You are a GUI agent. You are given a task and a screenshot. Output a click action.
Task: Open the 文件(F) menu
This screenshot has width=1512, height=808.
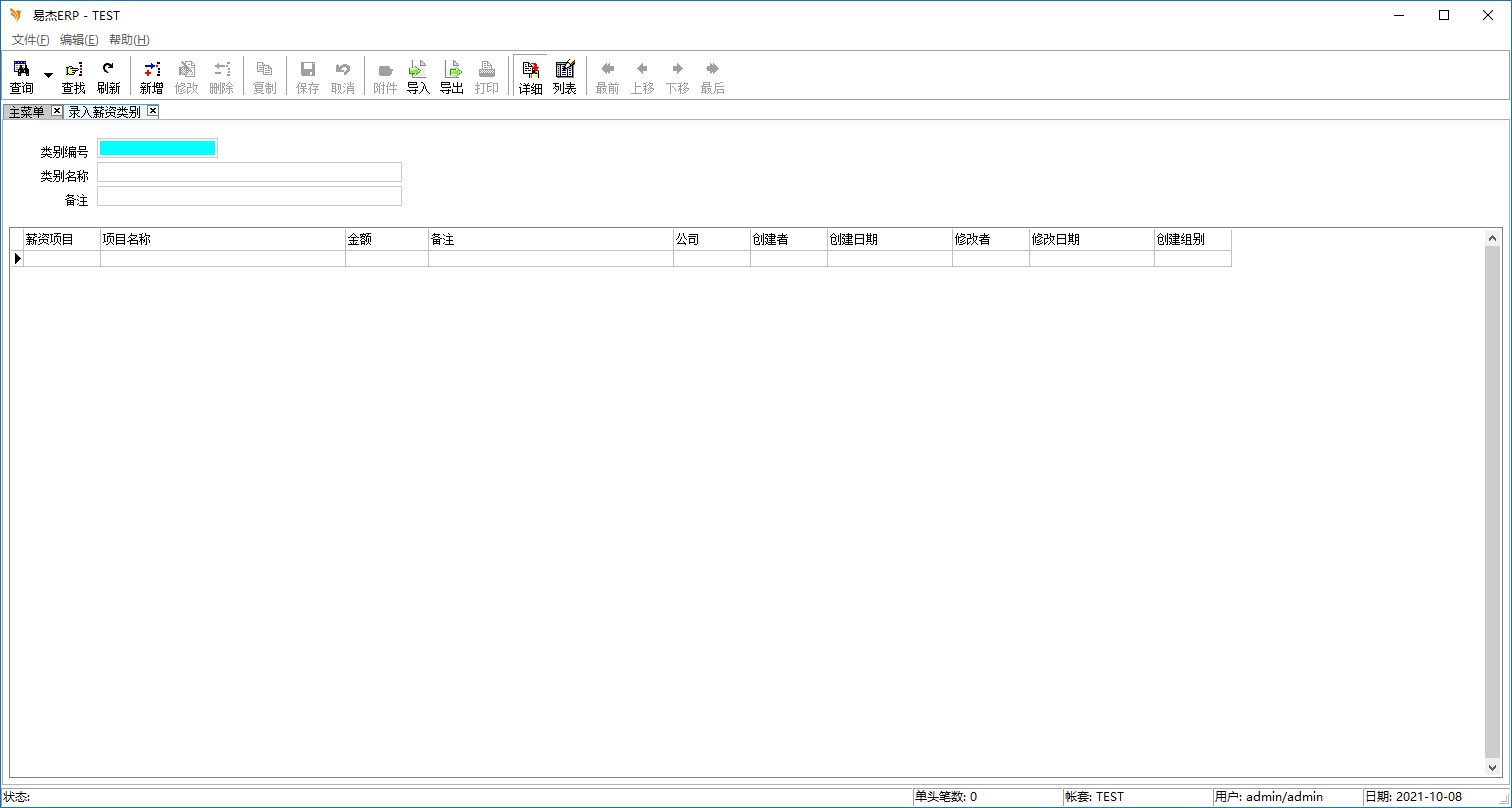[x=30, y=40]
